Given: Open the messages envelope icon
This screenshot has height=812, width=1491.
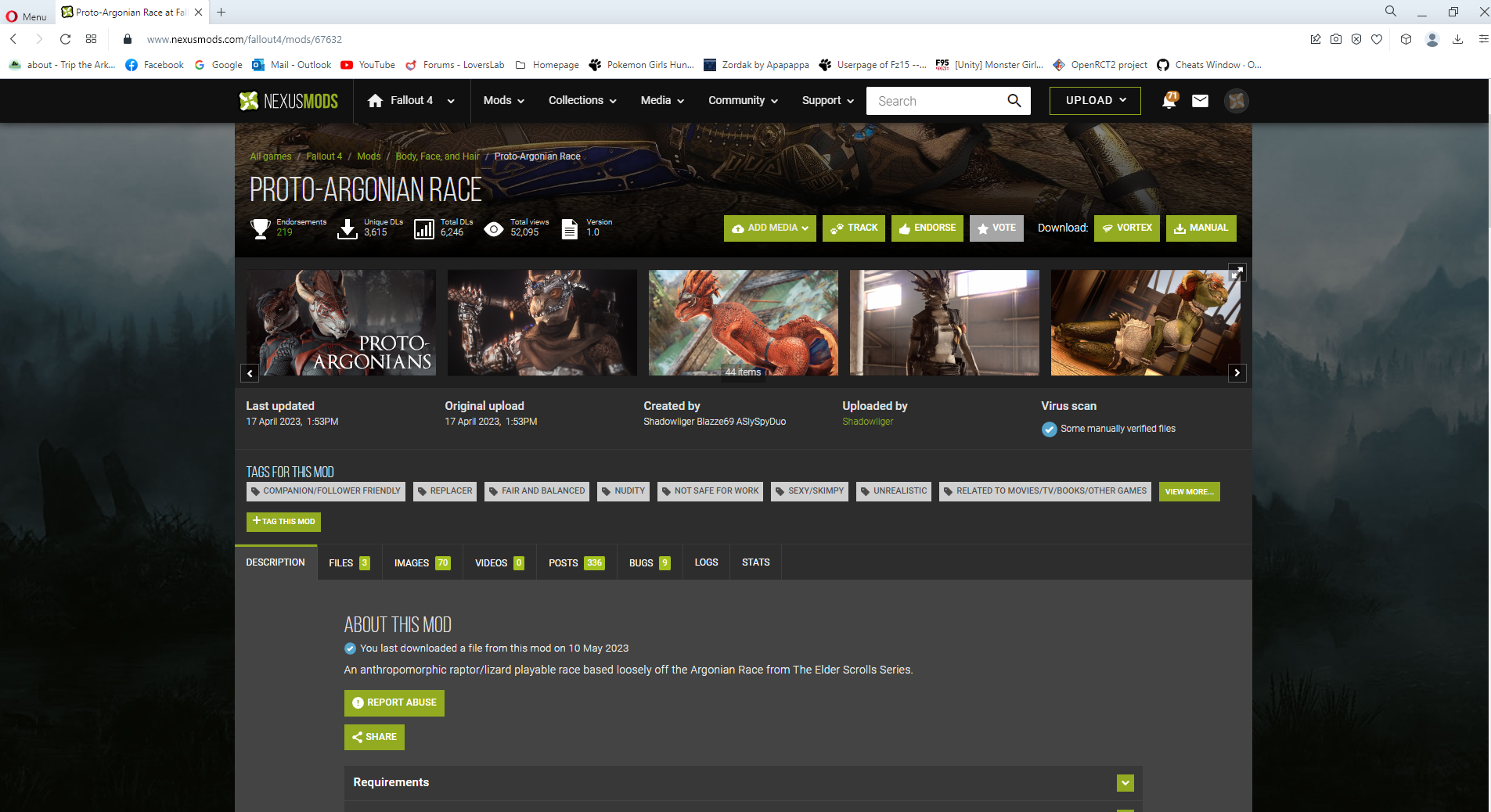Looking at the screenshot, I should 1200,101.
